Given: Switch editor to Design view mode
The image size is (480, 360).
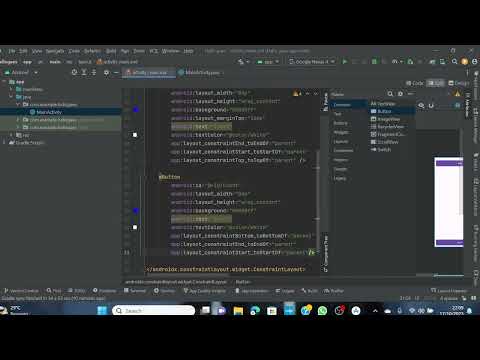Looking at the screenshot, I should coord(459,83).
